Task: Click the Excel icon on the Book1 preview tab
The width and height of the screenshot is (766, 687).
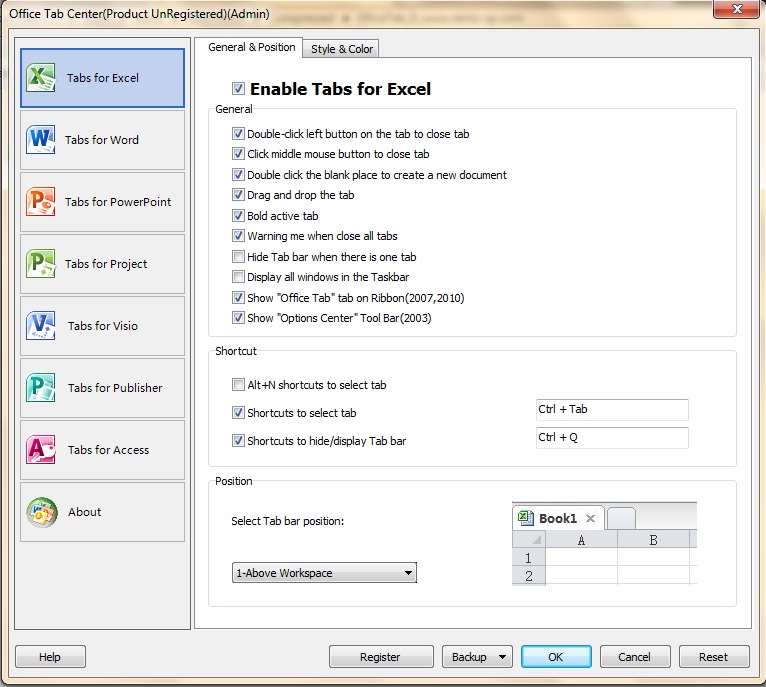Action: (x=526, y=518)
